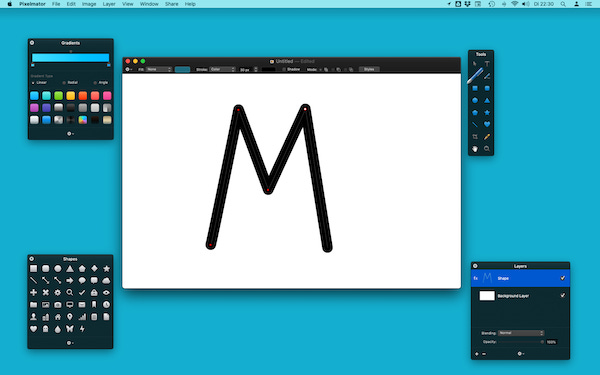Open the gear menu in Shapes panel
This screenshot has height=375, width=600.
click(70, 343)
